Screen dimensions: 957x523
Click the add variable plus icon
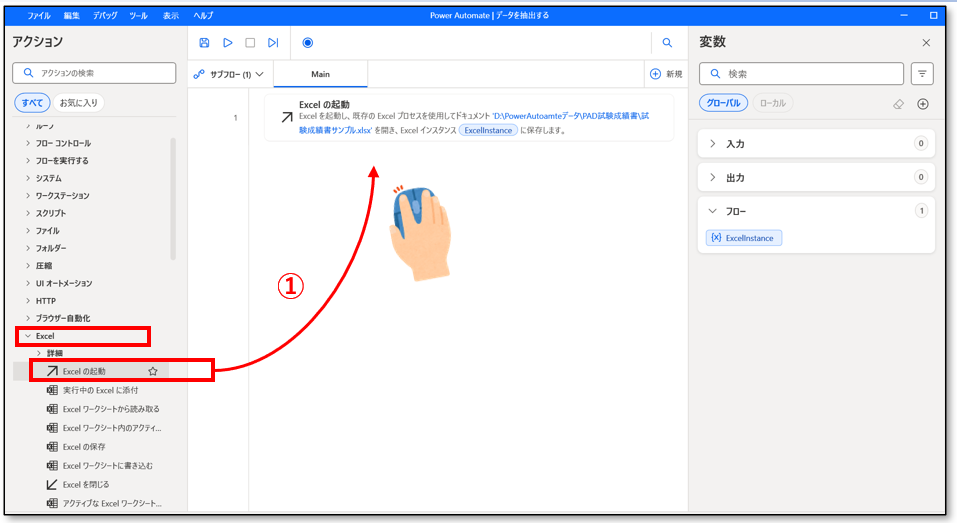(923, 104)
